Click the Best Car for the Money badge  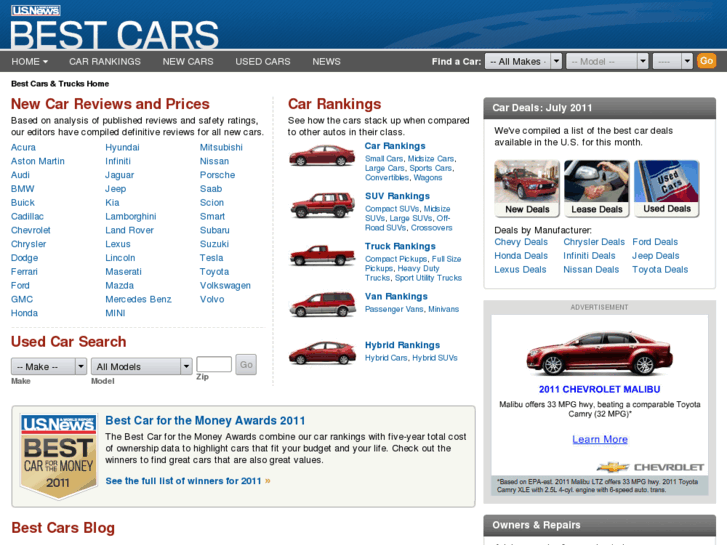(58, 456)
